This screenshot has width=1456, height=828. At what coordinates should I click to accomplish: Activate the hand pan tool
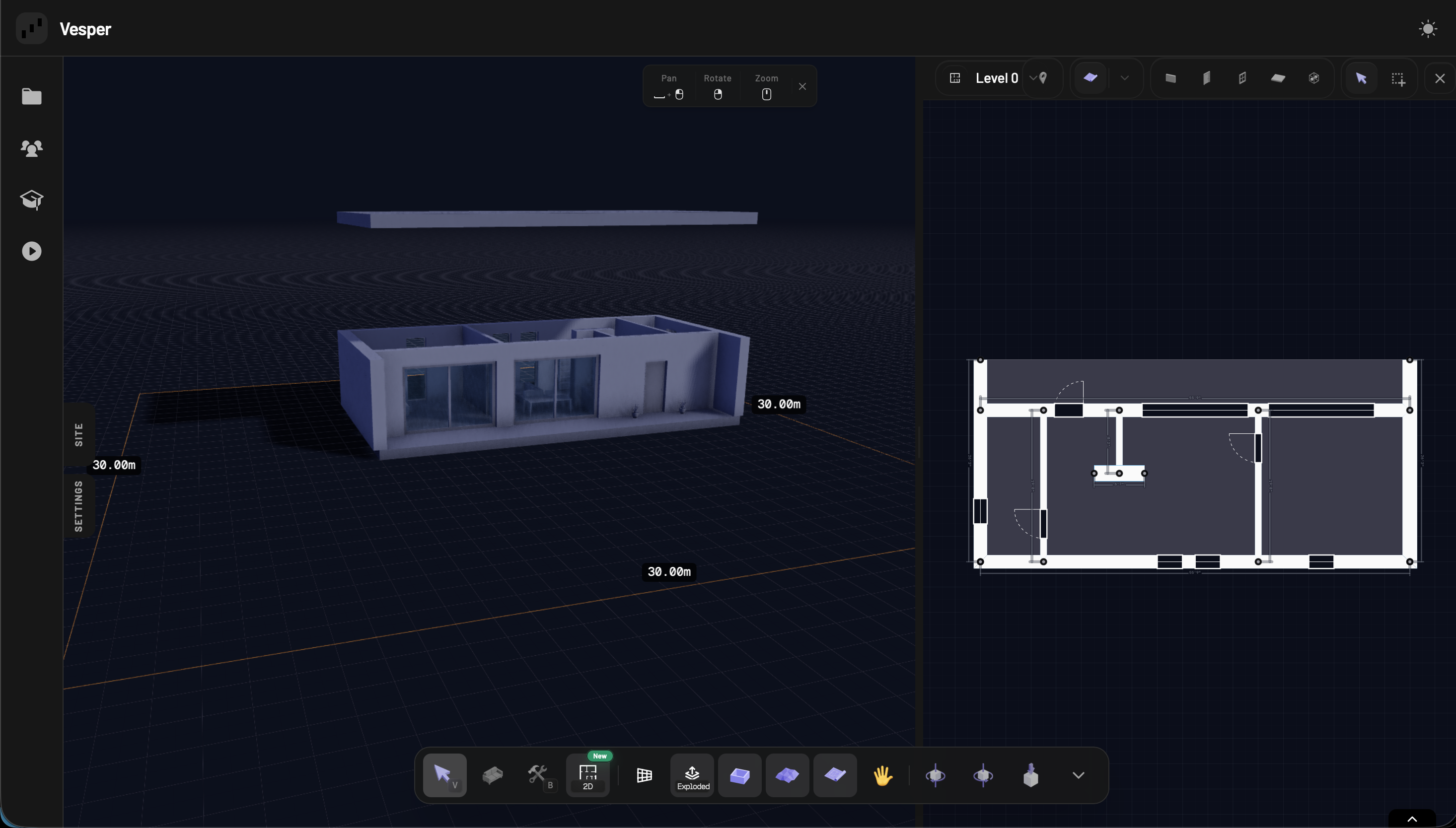[883, 775]
